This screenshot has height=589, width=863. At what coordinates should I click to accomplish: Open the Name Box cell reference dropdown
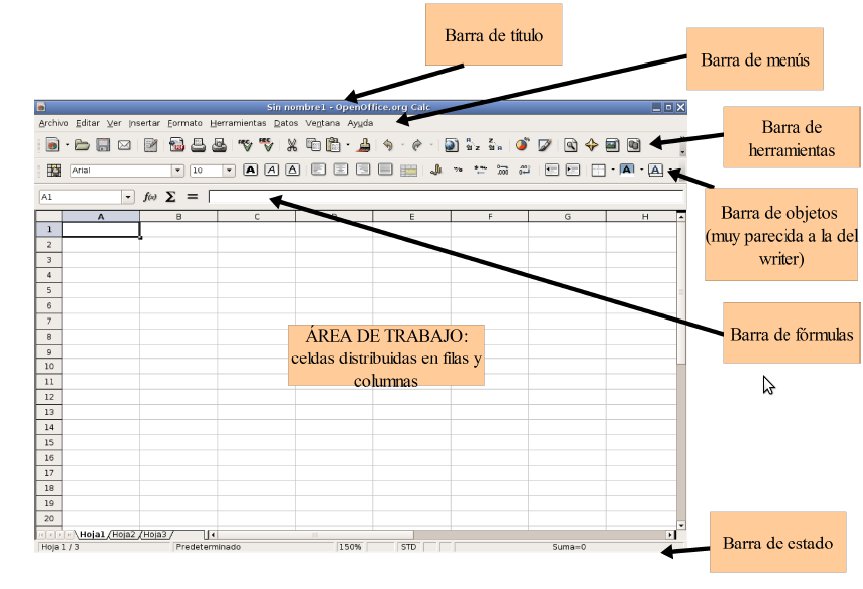[x=127, y=197]
